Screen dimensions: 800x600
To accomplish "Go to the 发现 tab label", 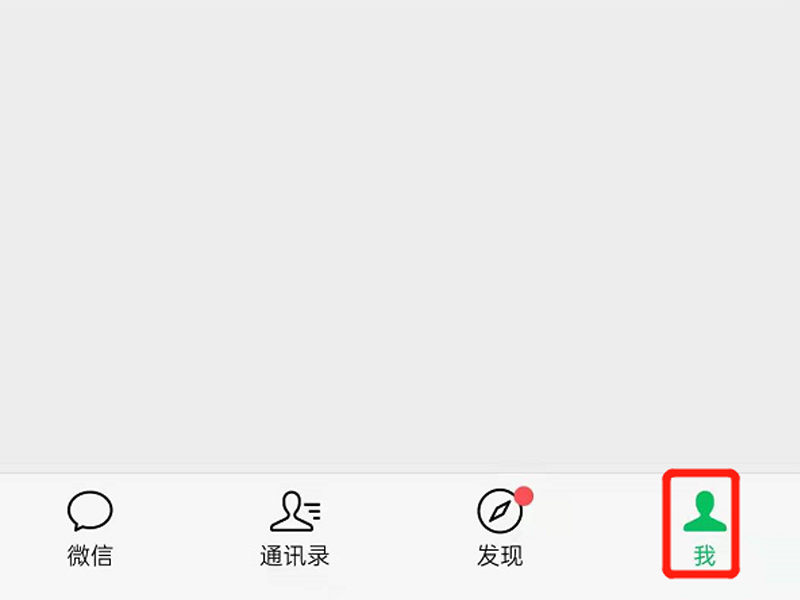I will point(500,556).
